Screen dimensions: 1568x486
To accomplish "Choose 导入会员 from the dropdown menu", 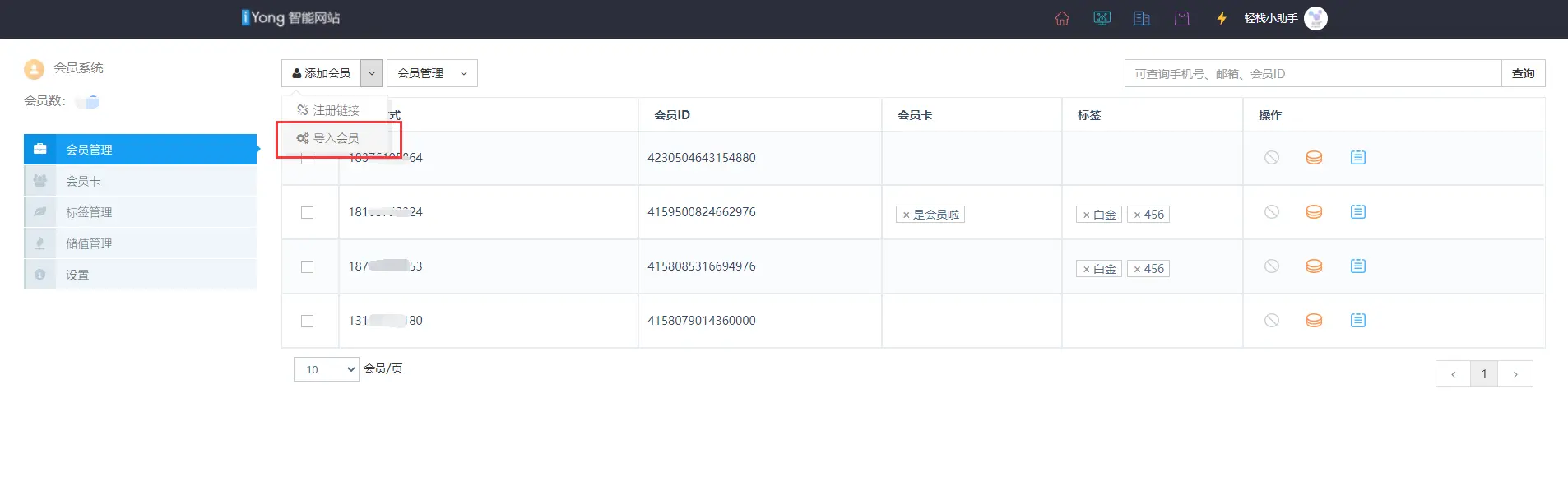I will pos(336,138).
